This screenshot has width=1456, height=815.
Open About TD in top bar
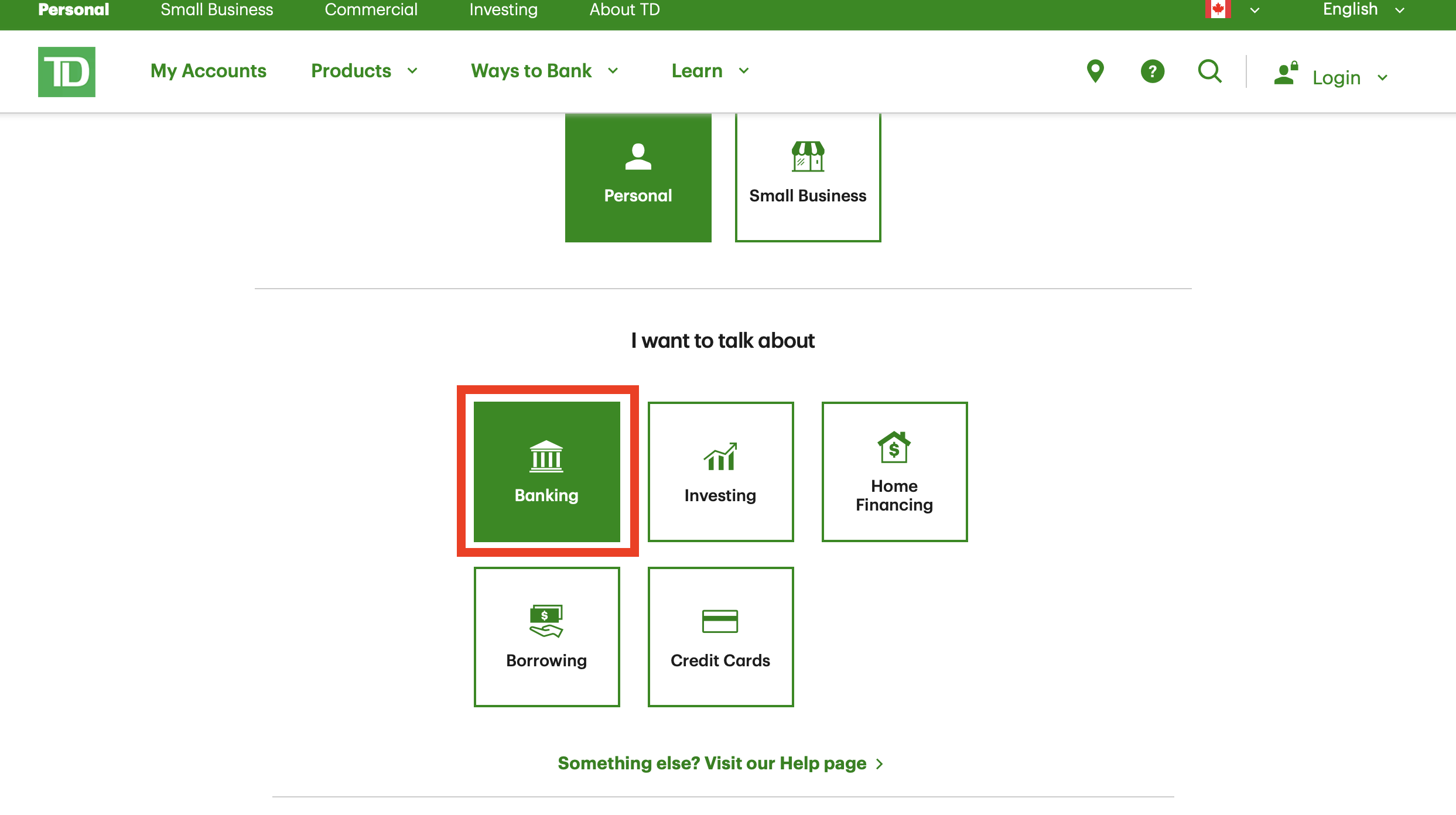tap(624, 9)
